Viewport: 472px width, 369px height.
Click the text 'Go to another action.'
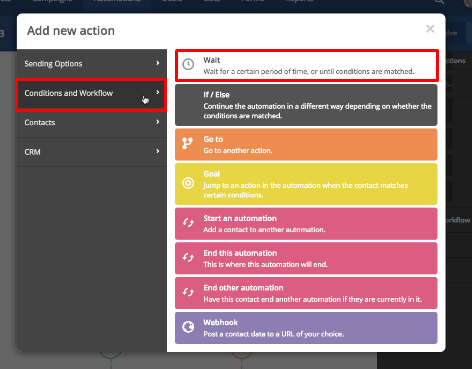(x=238, y=151)
